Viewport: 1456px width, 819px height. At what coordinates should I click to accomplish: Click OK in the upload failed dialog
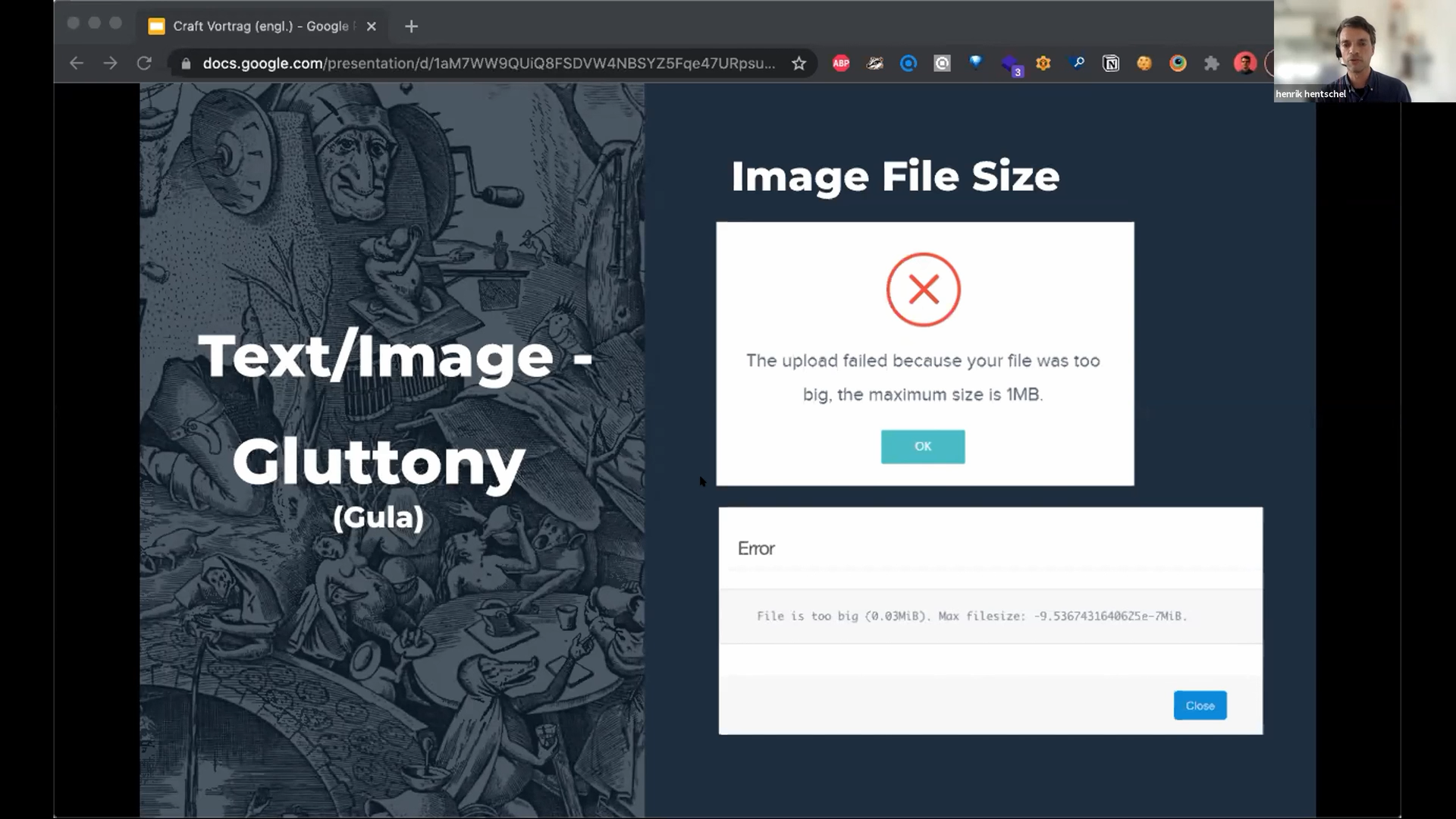click(x=923, y=447)
